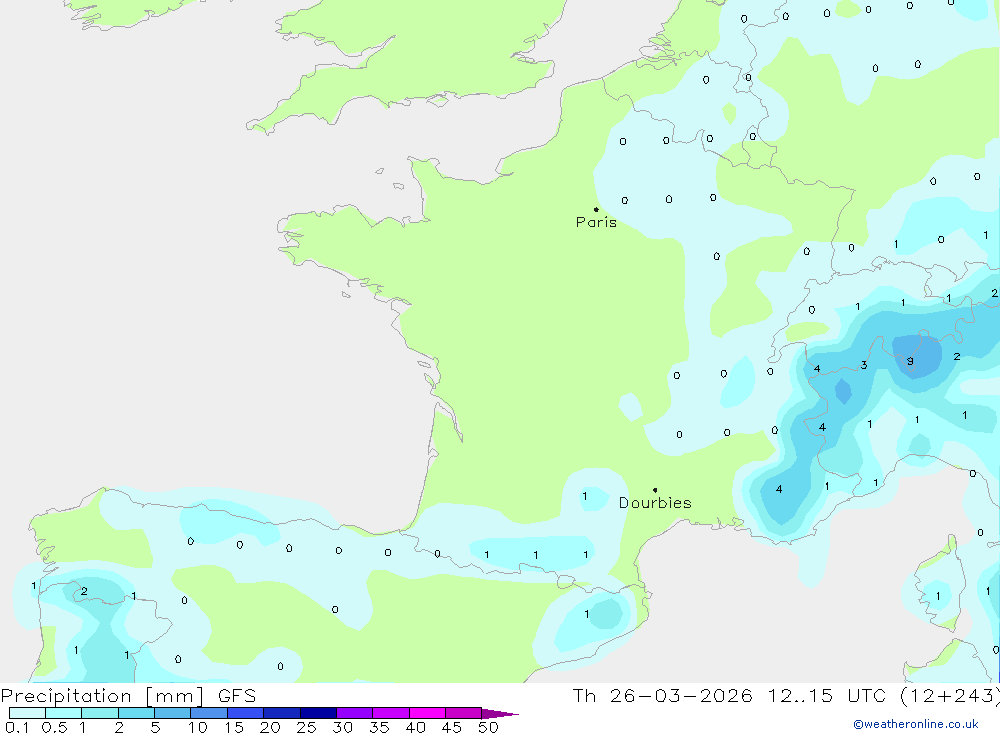Pick the legend swatch between 5 and 10
The height and width of the screenshot is (733, 1000).
[x=173, y=713]
